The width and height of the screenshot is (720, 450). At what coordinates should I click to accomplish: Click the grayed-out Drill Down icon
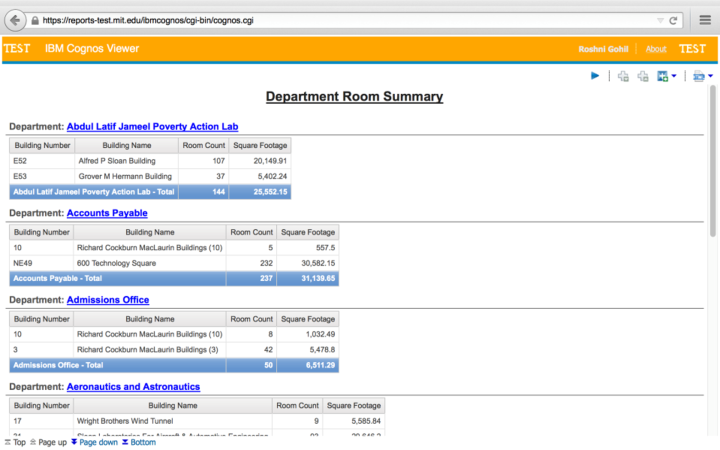pos(623,76)
